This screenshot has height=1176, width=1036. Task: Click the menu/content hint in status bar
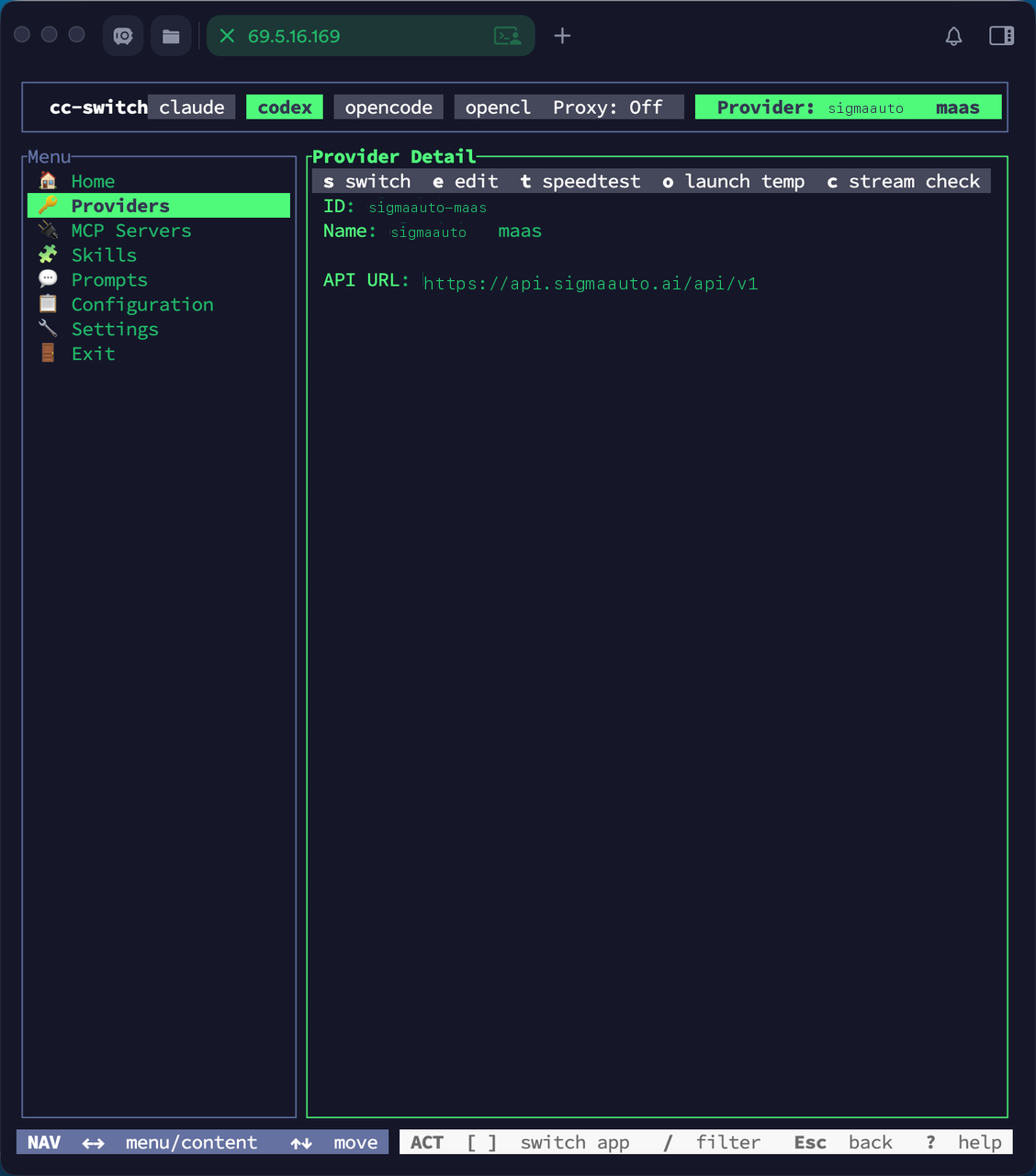click(170, 1142)
